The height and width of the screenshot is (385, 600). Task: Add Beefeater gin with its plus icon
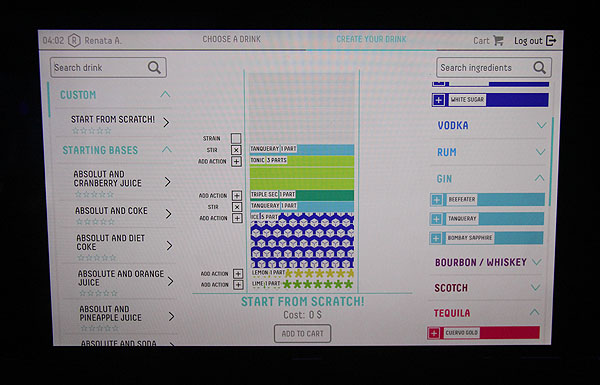[437, 200]
